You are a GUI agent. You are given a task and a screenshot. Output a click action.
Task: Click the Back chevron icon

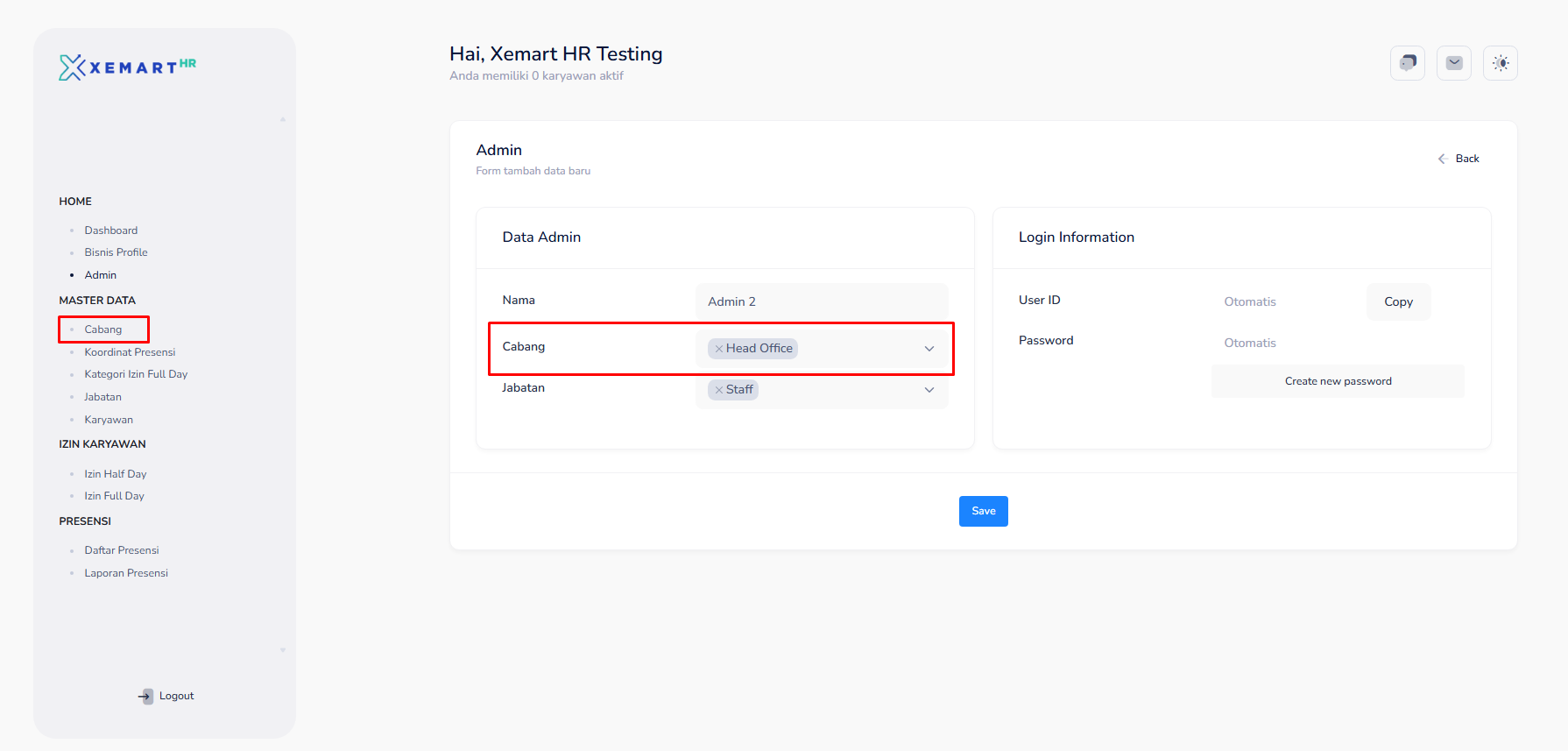(1441, 159)
